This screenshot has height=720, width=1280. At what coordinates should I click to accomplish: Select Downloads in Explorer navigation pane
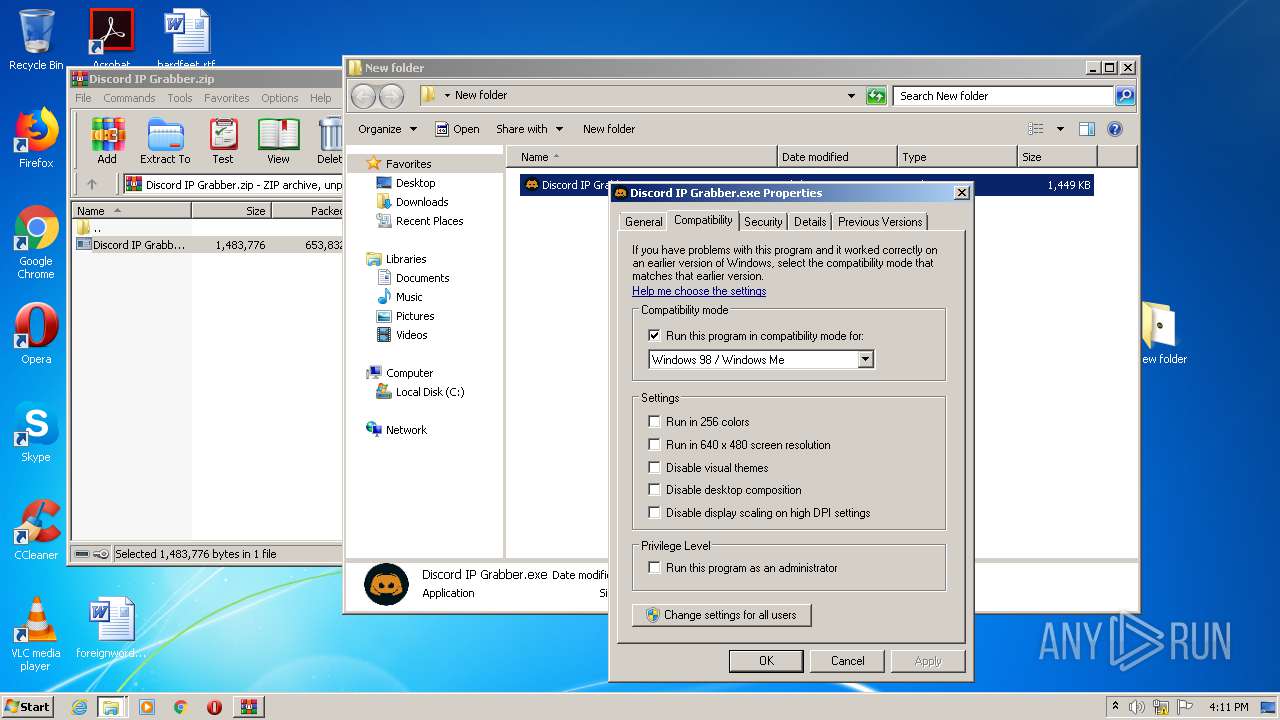[x=422, y=202]
